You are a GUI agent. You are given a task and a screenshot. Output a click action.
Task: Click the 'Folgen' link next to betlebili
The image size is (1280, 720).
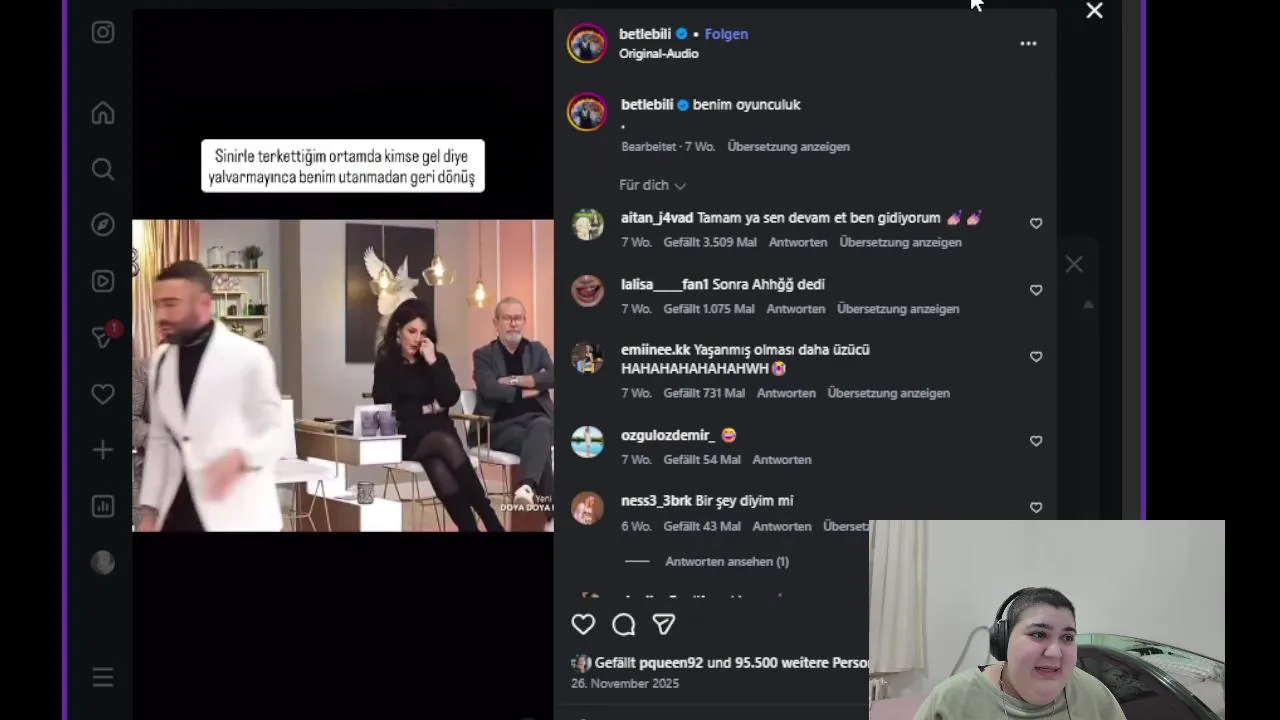[x=726, y=34]
